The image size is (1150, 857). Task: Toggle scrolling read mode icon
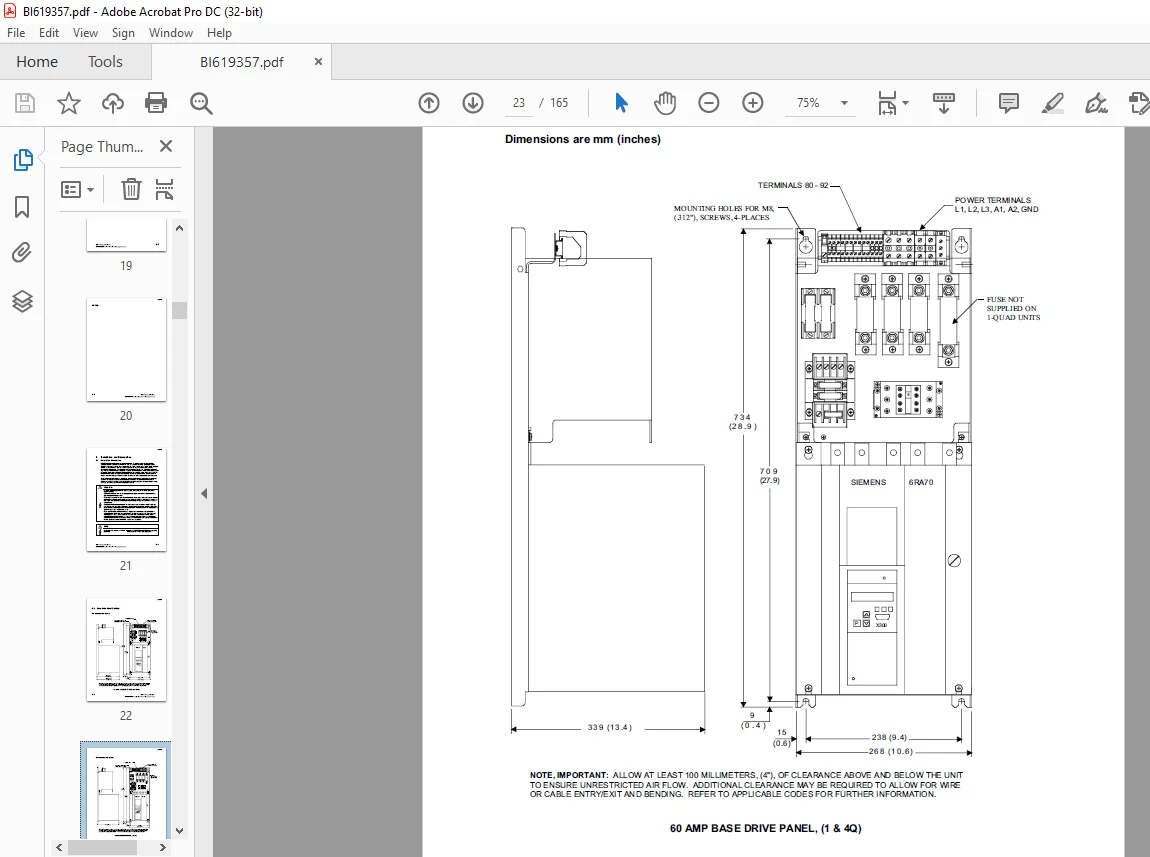tap(943, 103)
